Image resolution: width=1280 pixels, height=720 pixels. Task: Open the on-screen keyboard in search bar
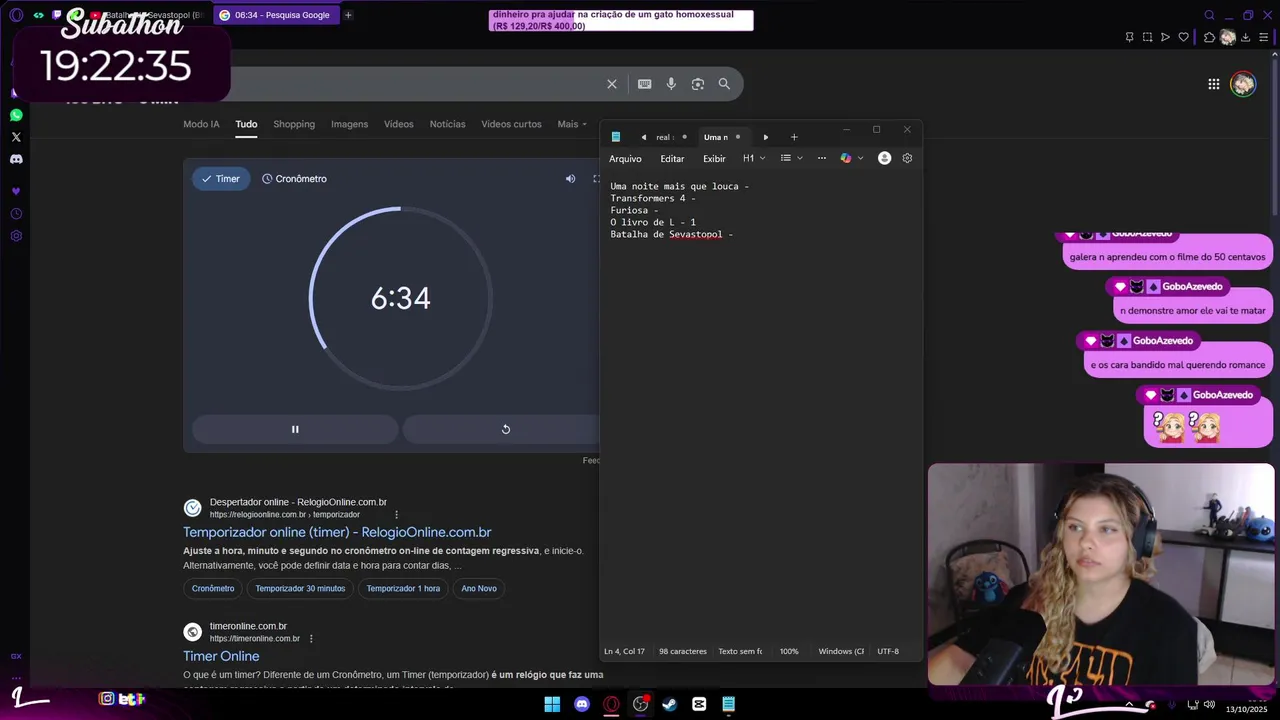pyautogui.click(x=644, y=84)
